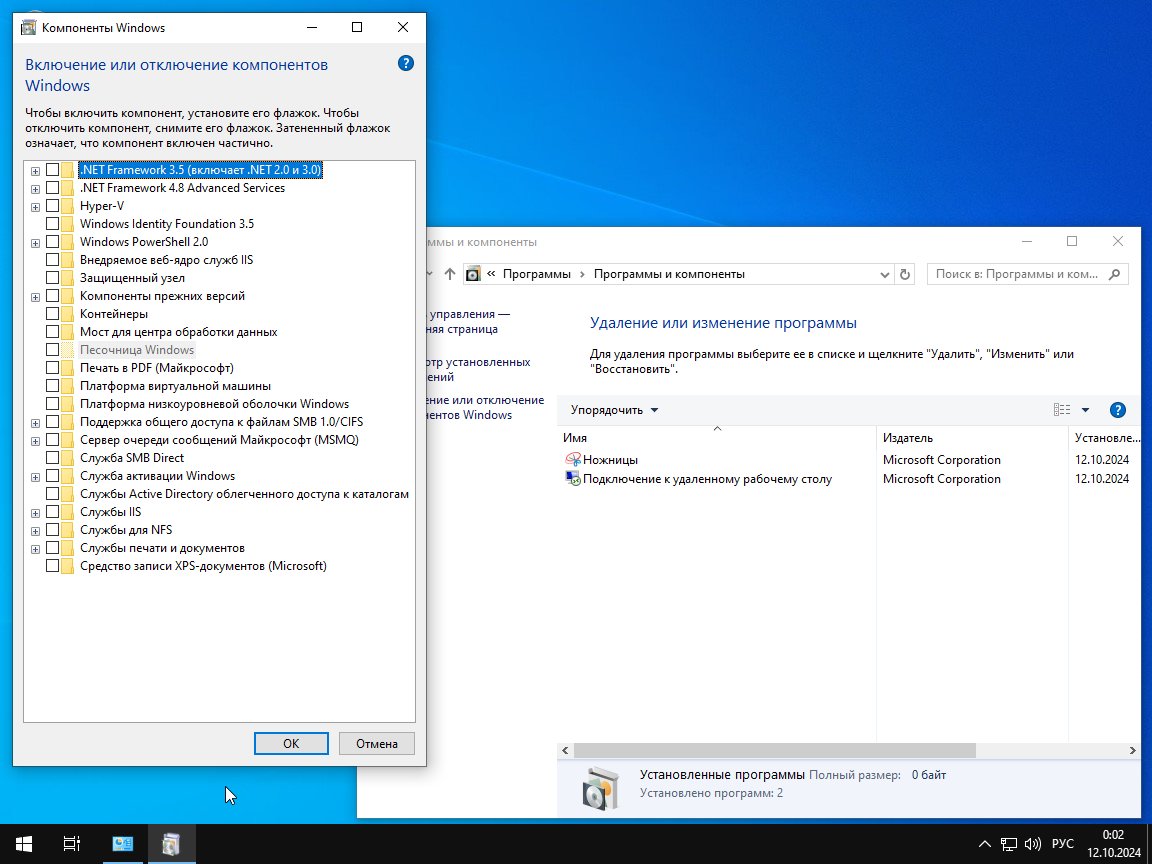
Task: Click the scroll right arrow of programs list
Action: (x=1132, y=750)
